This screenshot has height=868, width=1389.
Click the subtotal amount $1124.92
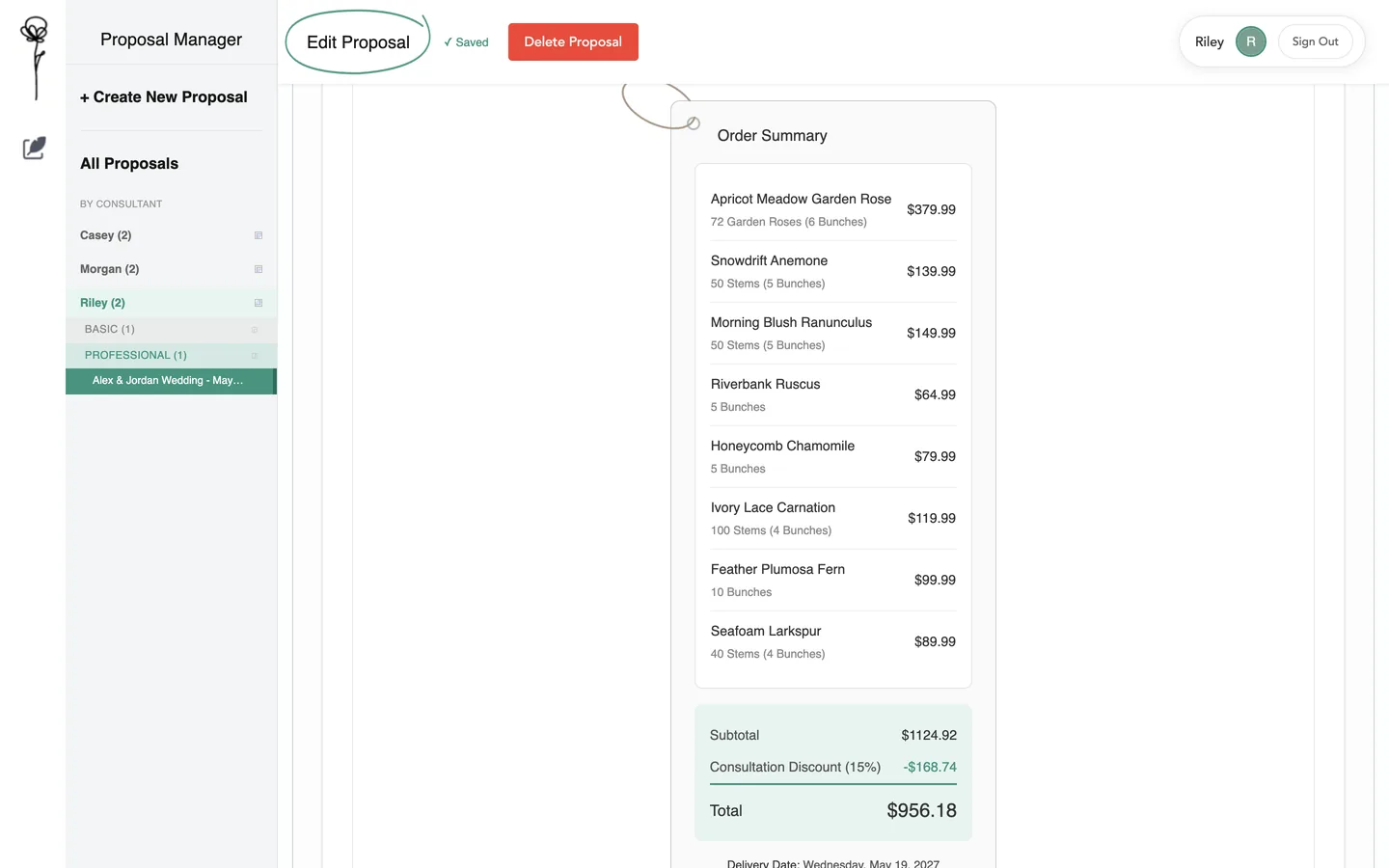[929, 735]
